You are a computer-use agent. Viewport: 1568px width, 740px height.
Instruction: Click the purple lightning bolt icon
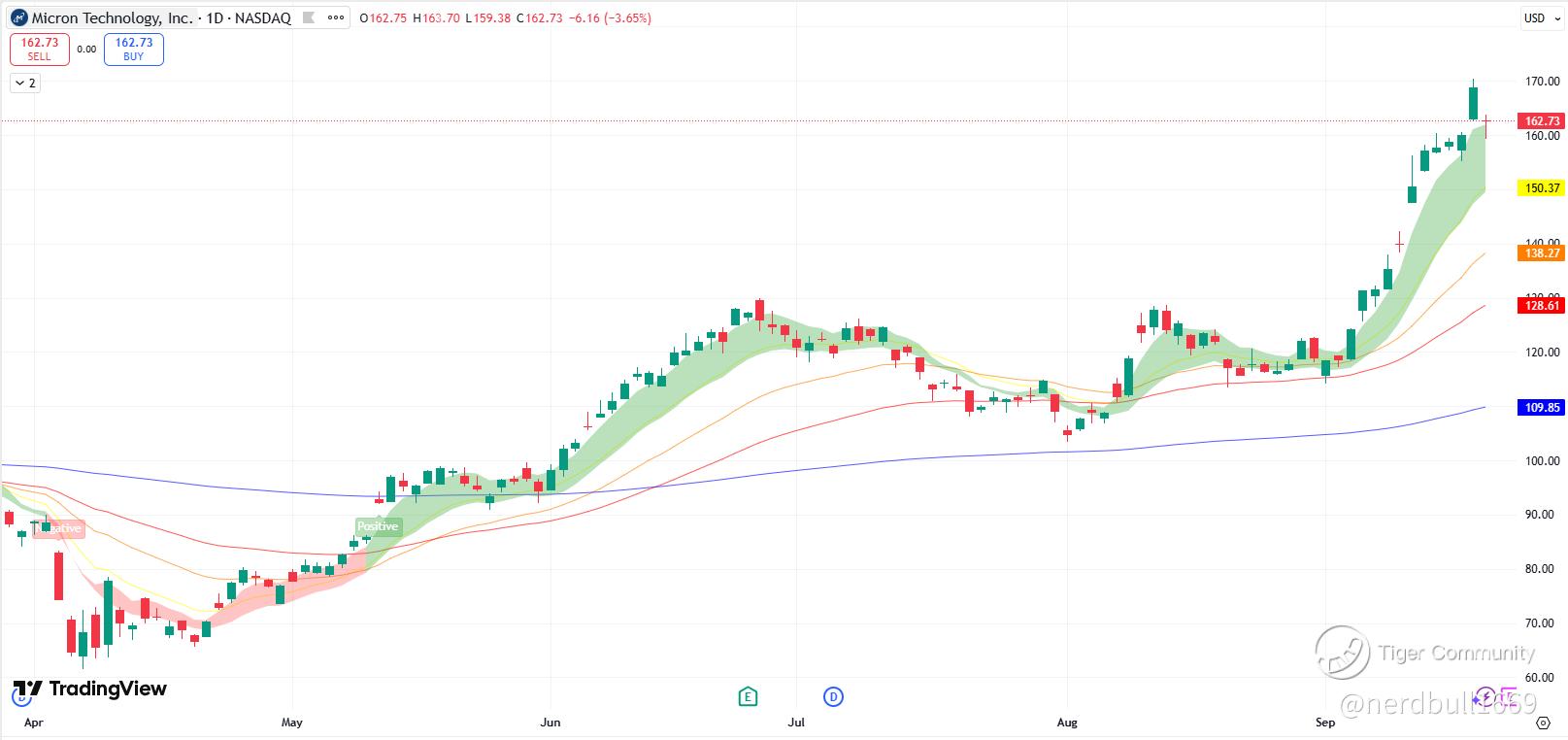[1484, 697]
